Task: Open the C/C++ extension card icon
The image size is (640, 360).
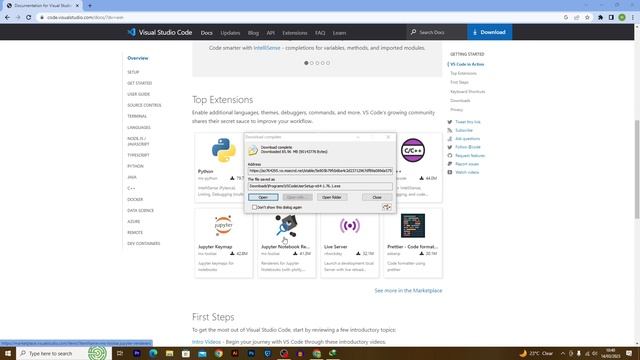Action: tap(413, 150)
